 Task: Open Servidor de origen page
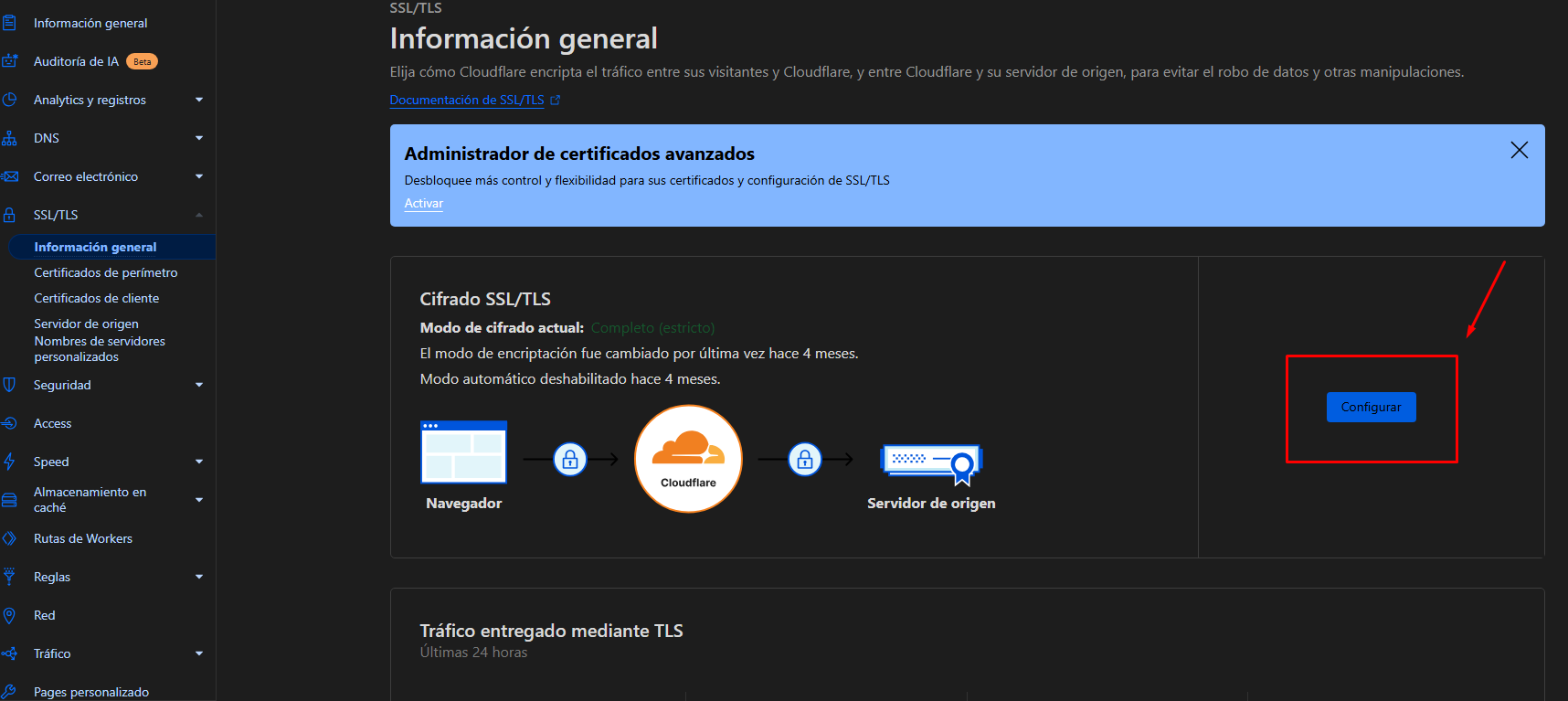87,324
